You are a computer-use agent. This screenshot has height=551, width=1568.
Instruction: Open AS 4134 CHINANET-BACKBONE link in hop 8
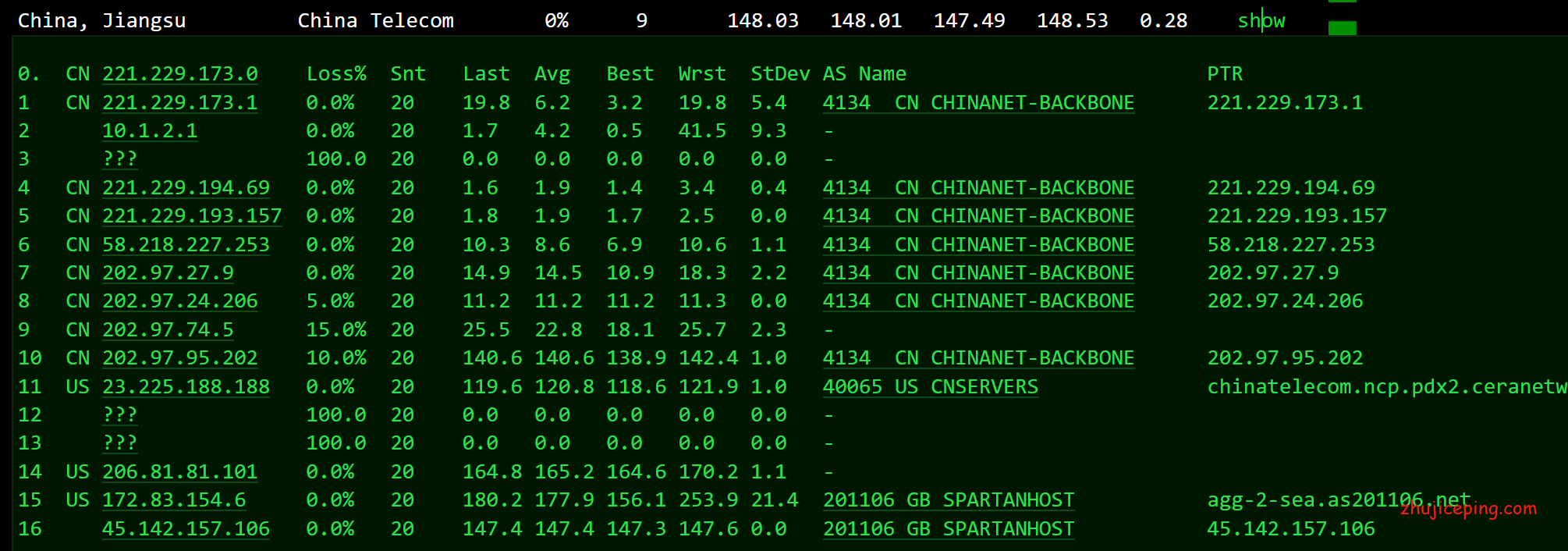click(979, 301)
